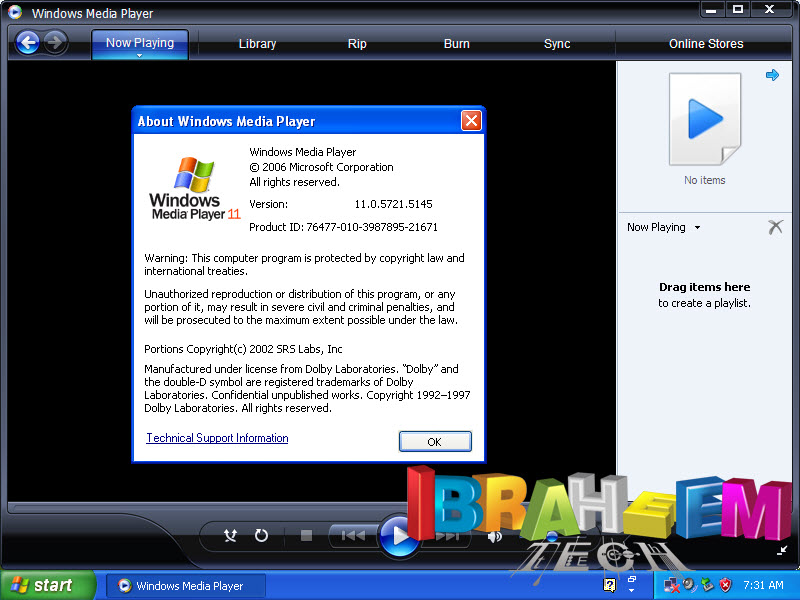The image size is (800, 600).
Task: Click the Safely Remove Hardware tray icon
Action: pyautogui.click(x=707, y=585)
